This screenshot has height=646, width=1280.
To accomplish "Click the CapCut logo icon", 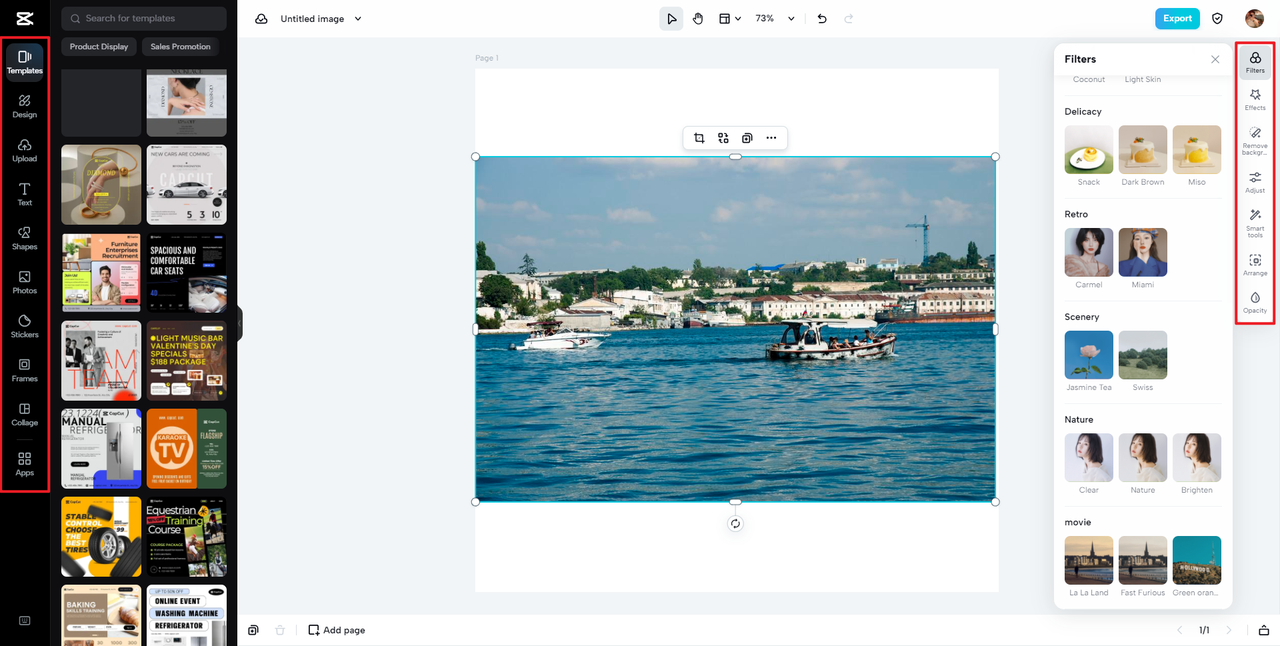I will [x=24, y=18].
